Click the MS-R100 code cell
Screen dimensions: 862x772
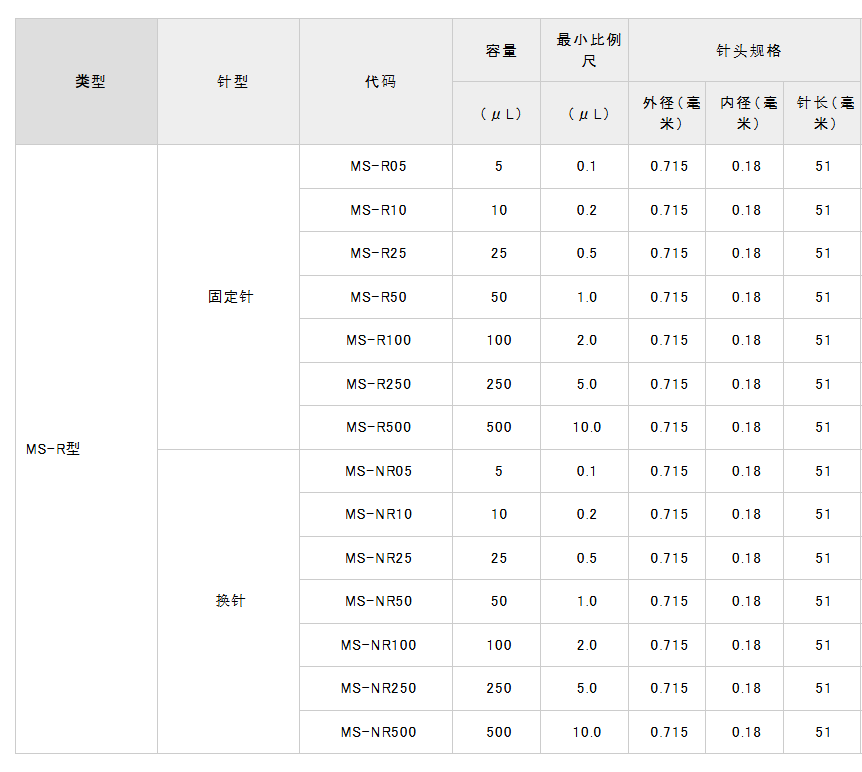coord(378,341)
